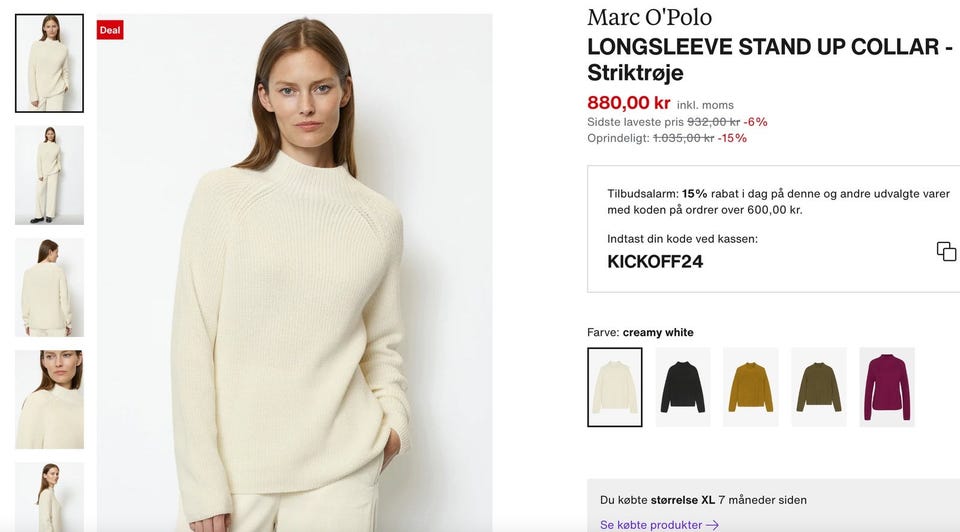The width and height of the screenshot is (960, 532).
Task: Select the last partially visible thumbnail
Action: point(49,497)
